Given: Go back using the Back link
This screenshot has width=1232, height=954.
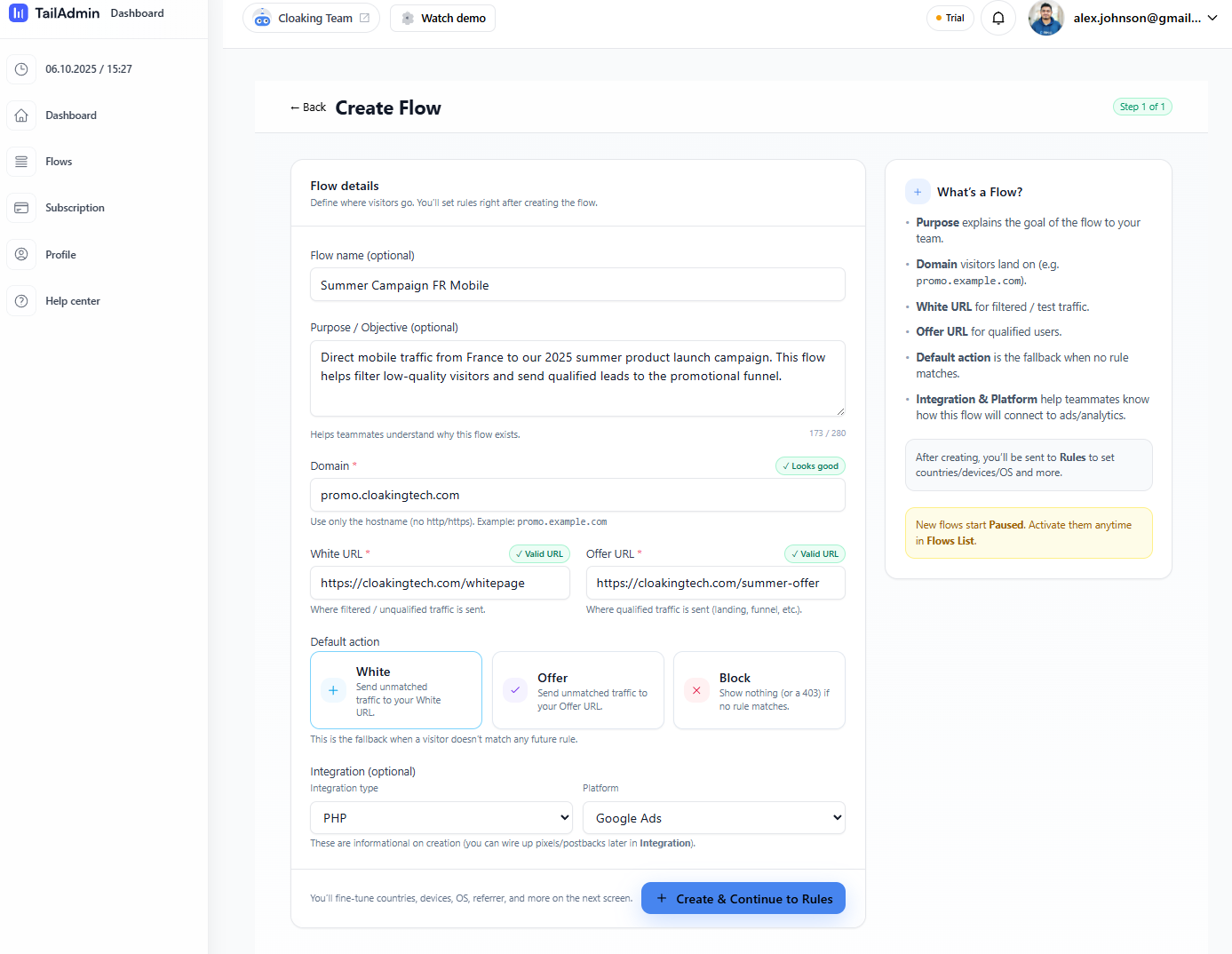Looking at the screenshot, I should (x=307, y=107).
